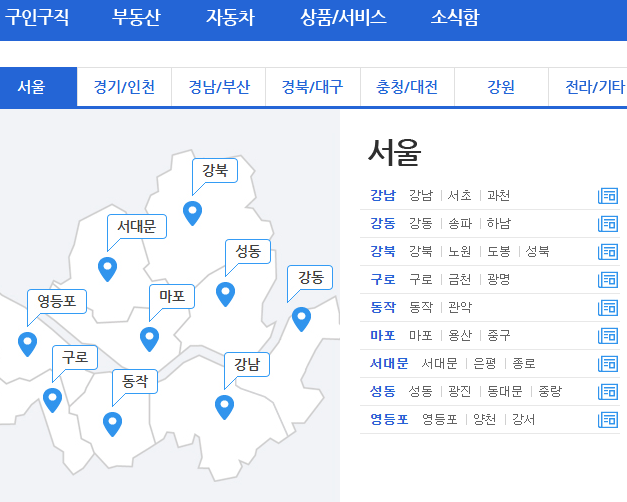
Task: Open newspaper icon in 강북 row
Action: click(x=608, y=252)
